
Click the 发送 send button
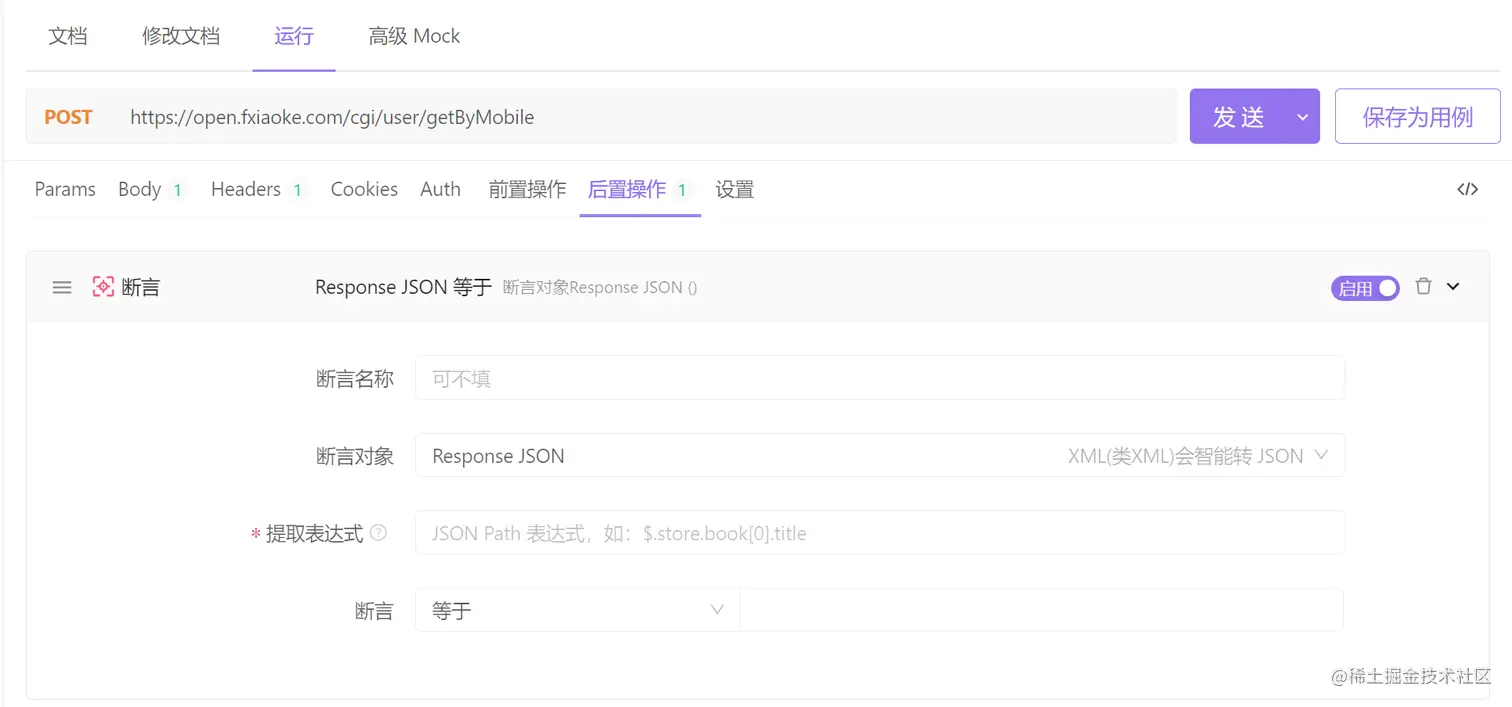click(1238, 116)
